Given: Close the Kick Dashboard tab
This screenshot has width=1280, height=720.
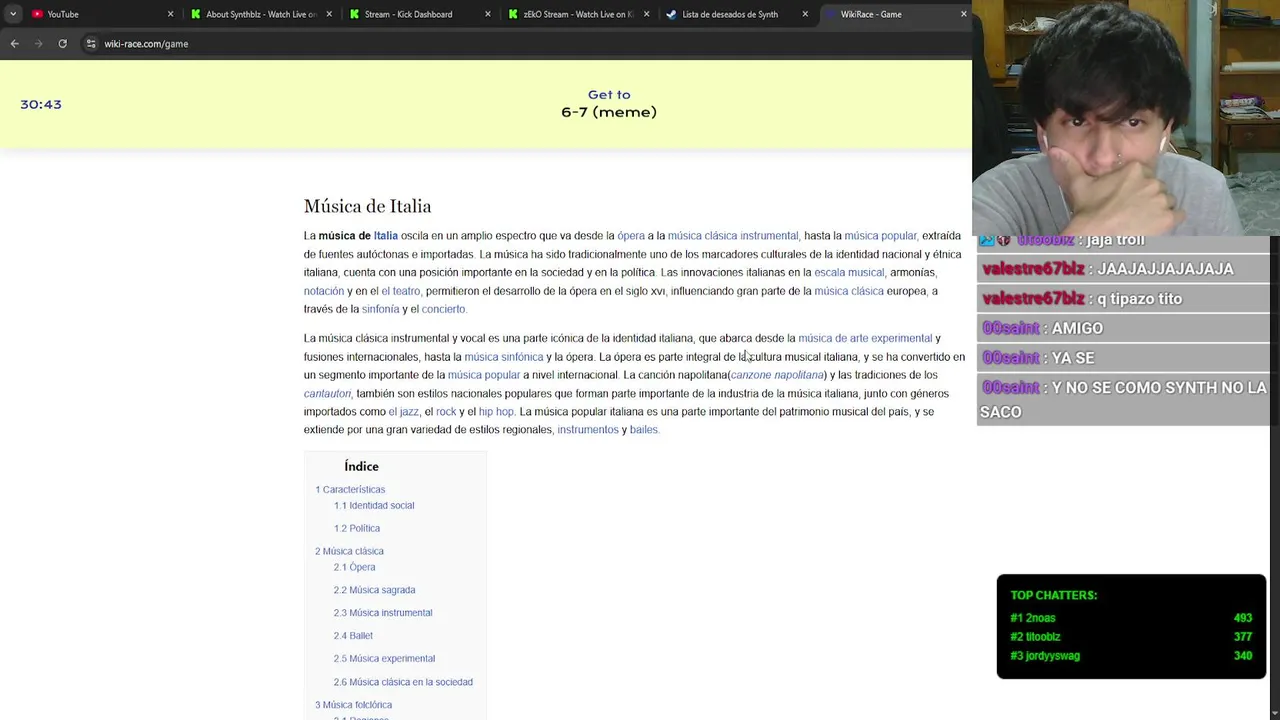Looking at the screenshot, I should (488, 14).
